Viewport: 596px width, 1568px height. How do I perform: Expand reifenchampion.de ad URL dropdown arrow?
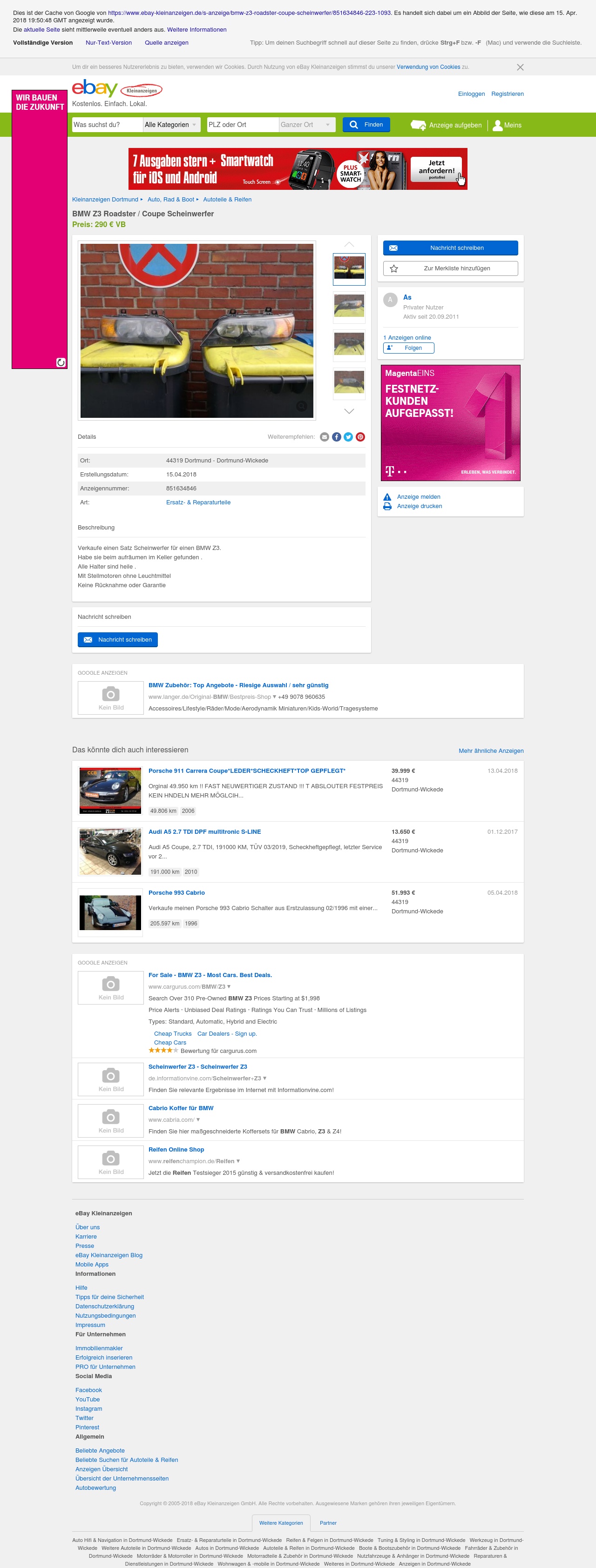tap(238, 1161)
